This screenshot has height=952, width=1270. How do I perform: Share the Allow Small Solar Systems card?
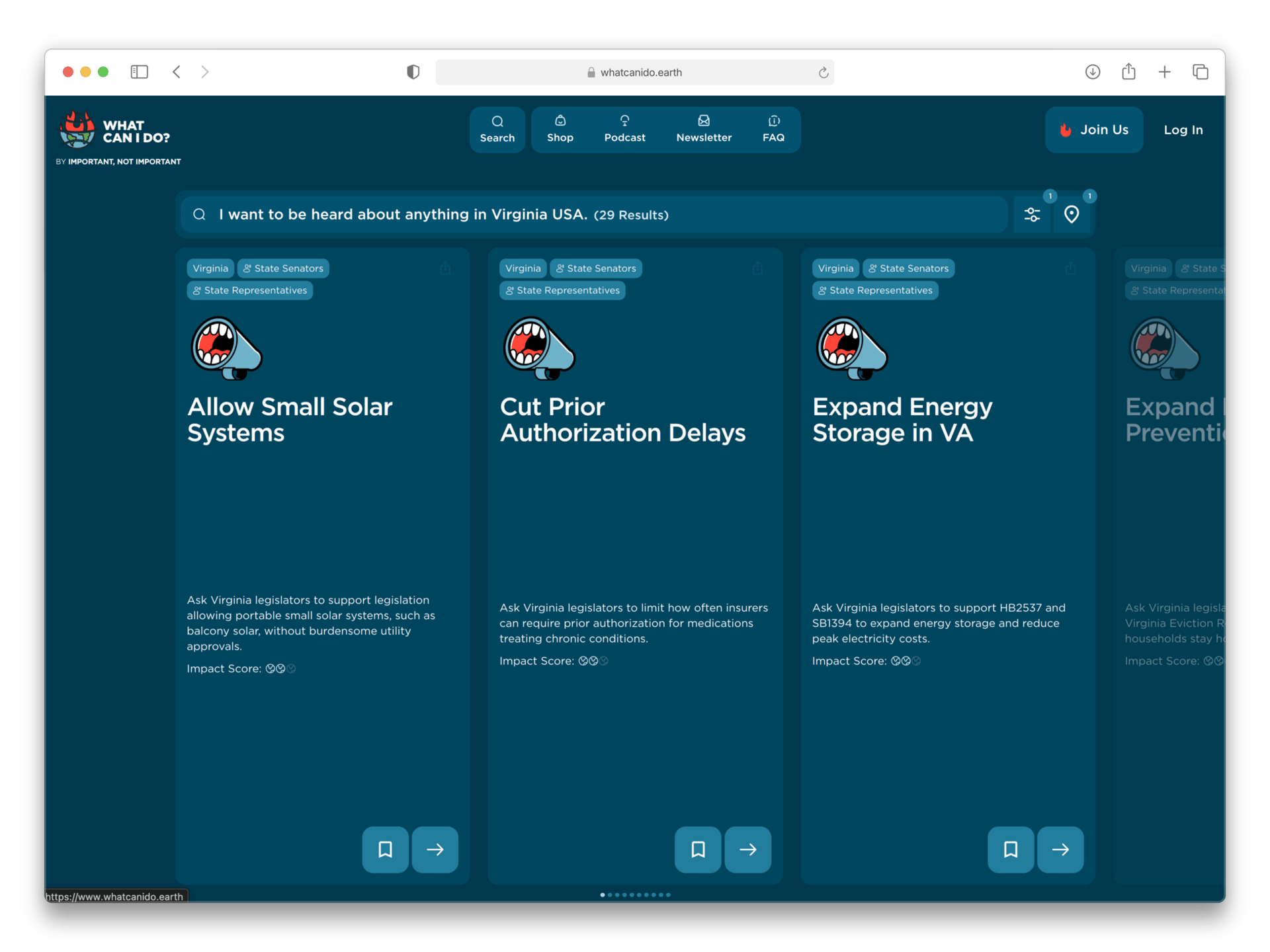445,268
